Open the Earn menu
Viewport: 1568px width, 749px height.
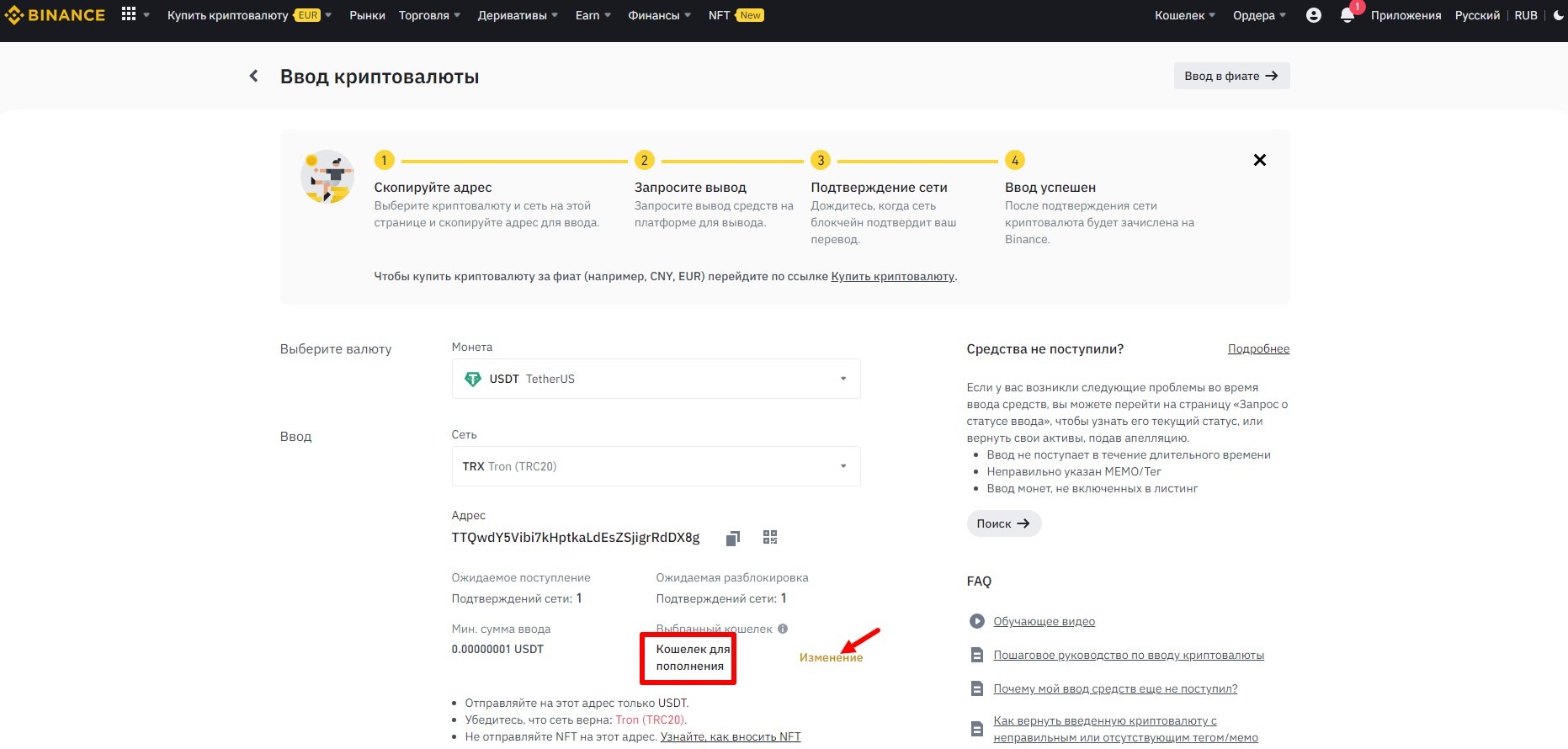pyautogui.click(x=593, y=15)
